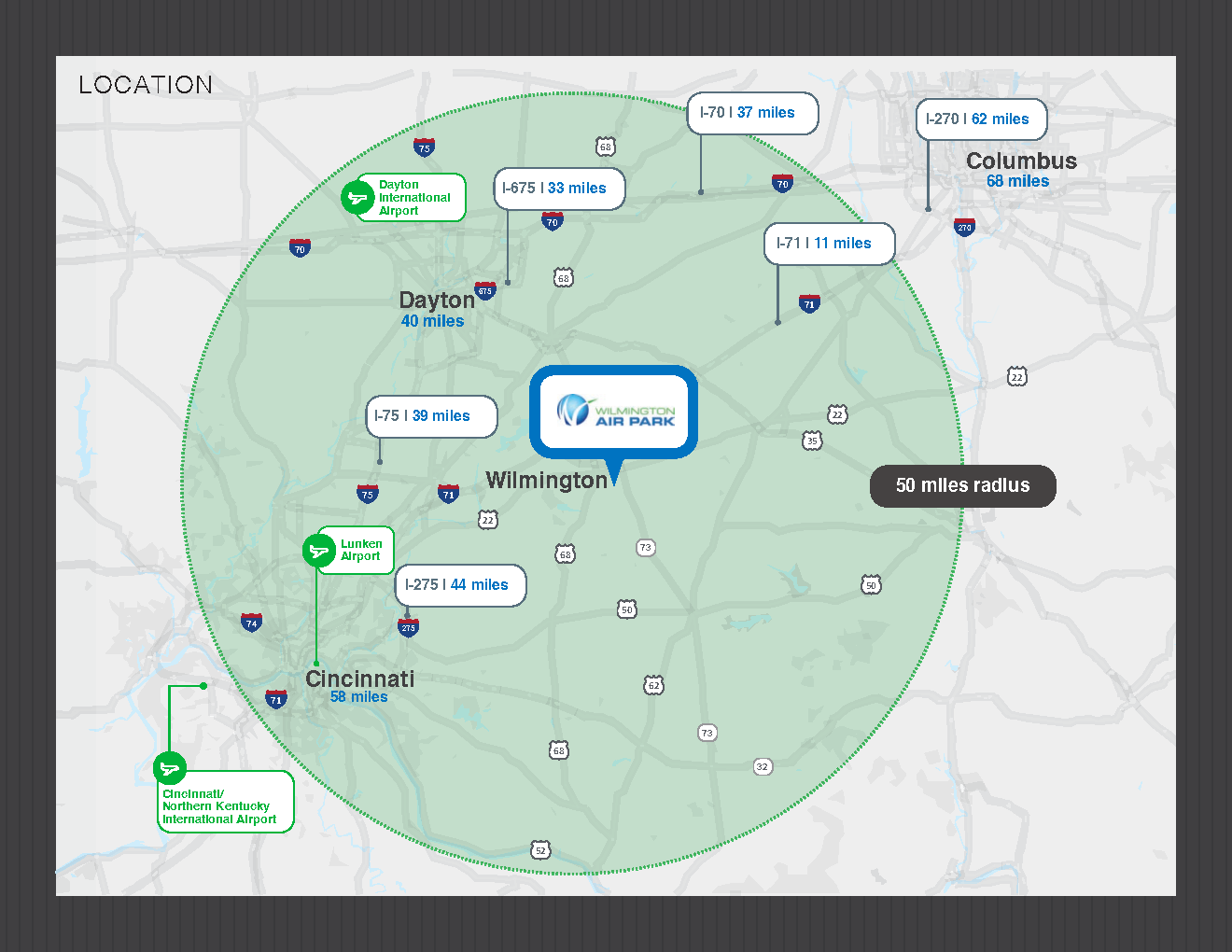Click the '50 miles radius' badge

point(963,486)
